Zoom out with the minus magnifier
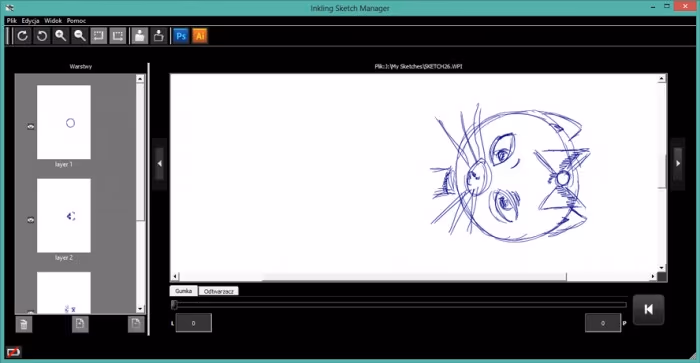 [80, 36]
